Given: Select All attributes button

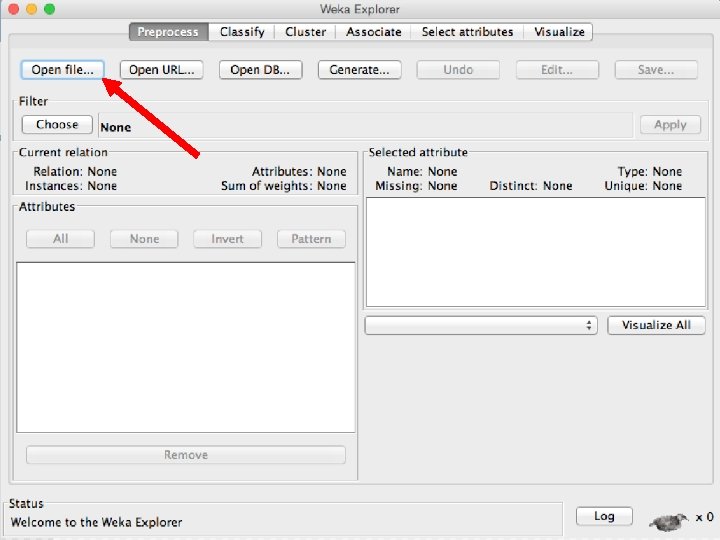Looking at the screenshot, I should click(61, 239).
